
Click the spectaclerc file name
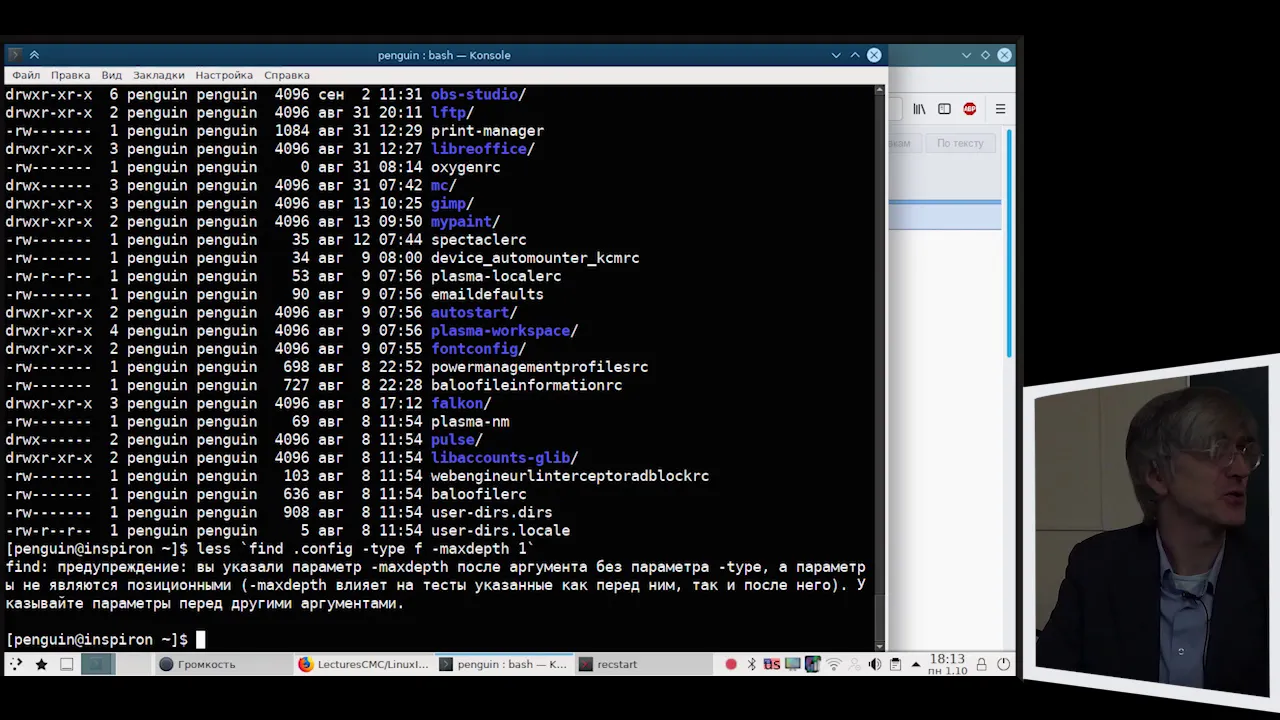(x=478, y=240)
